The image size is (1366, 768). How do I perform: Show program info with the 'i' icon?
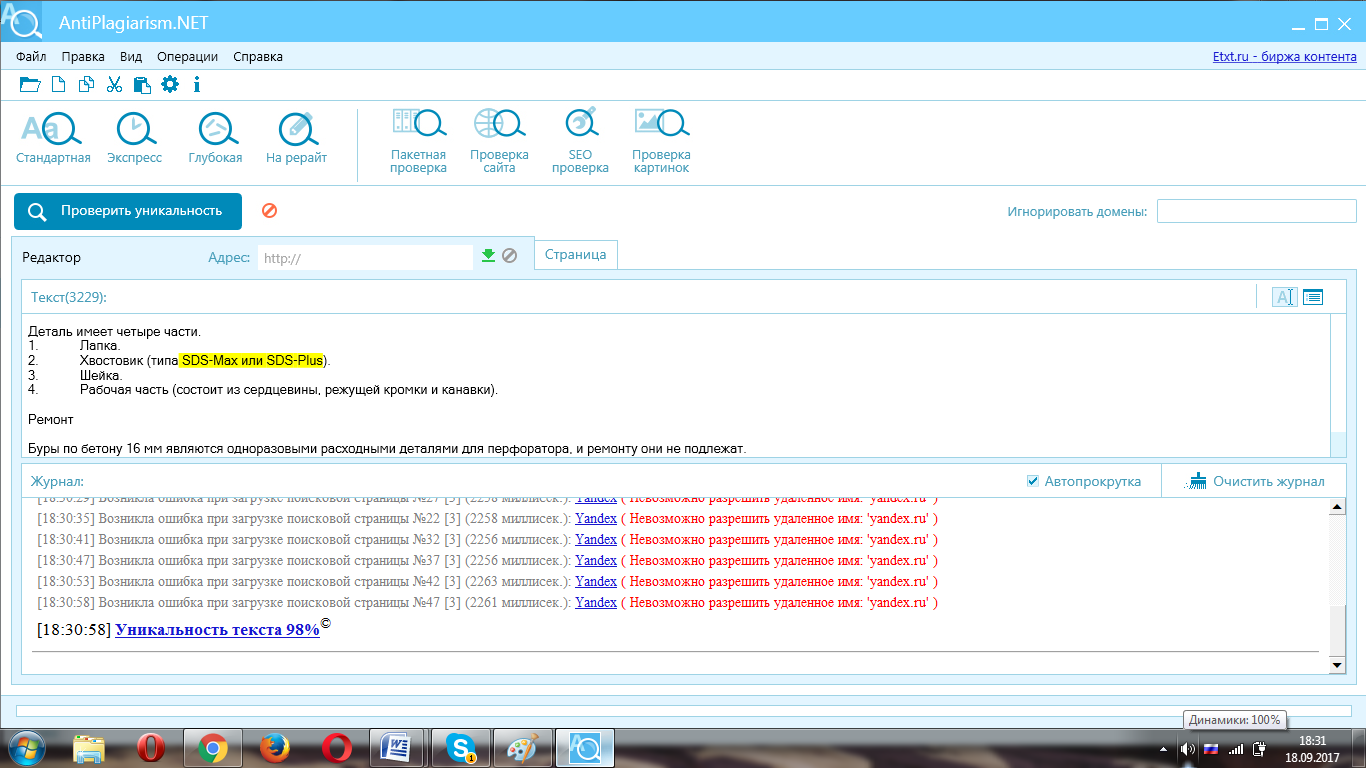click(197, 85)
